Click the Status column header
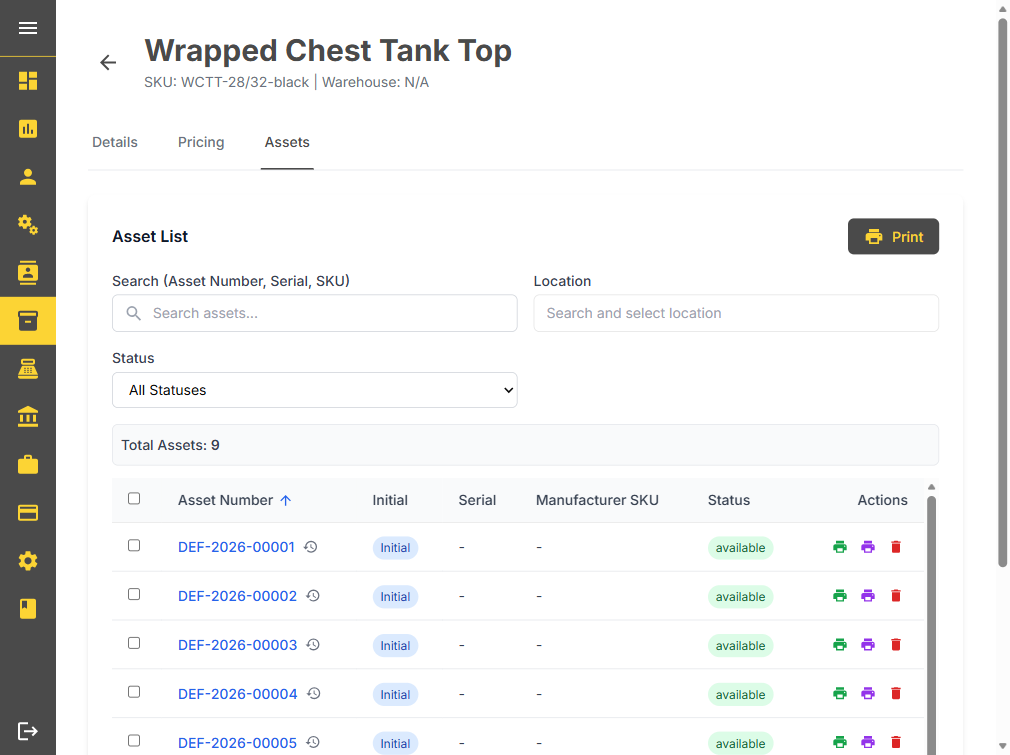The width and height of the screenshot is (1010, 755). tap(729, 501)
